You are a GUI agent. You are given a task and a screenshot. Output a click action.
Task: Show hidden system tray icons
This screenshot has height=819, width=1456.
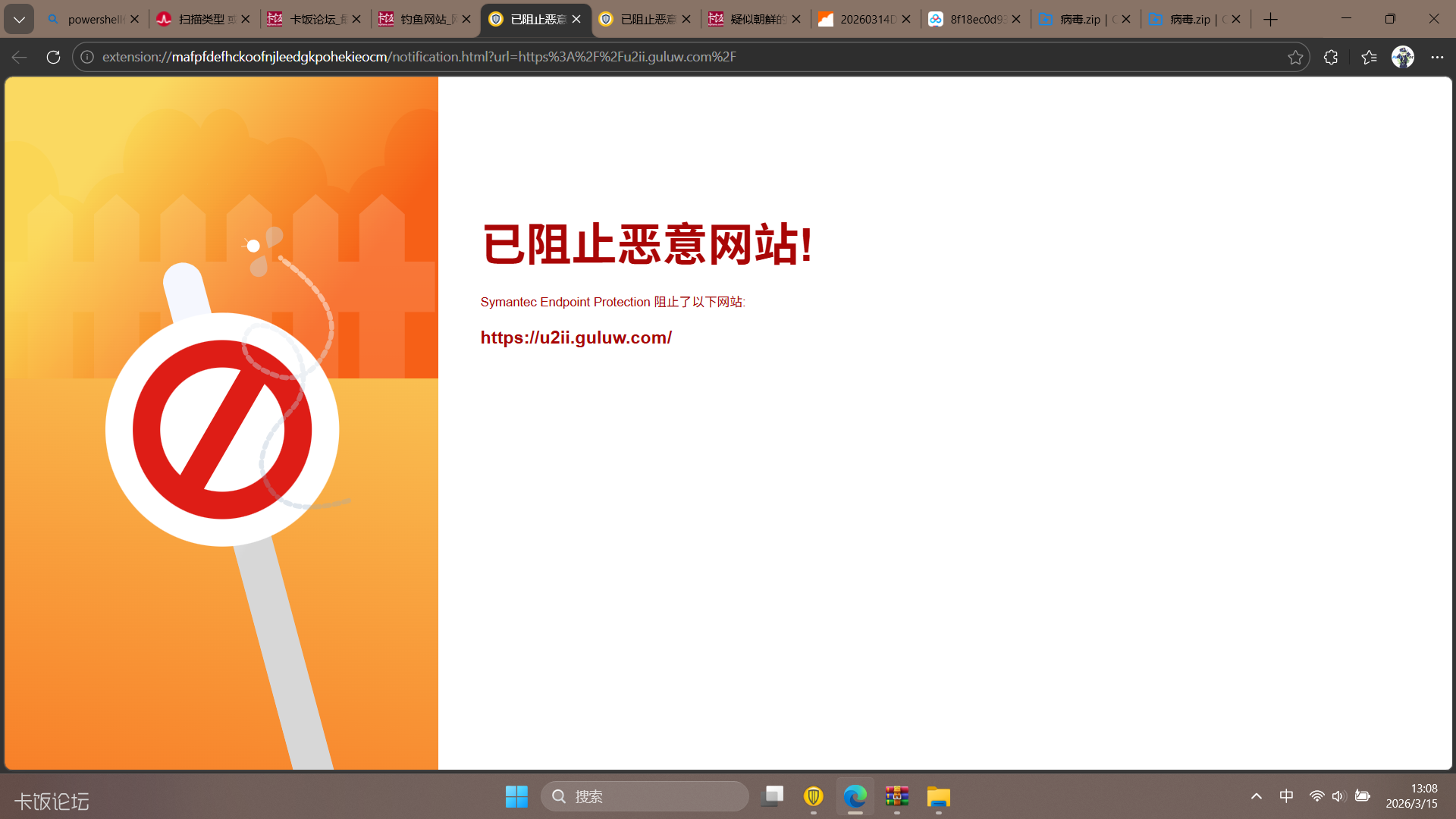(x=1256, y=796)
